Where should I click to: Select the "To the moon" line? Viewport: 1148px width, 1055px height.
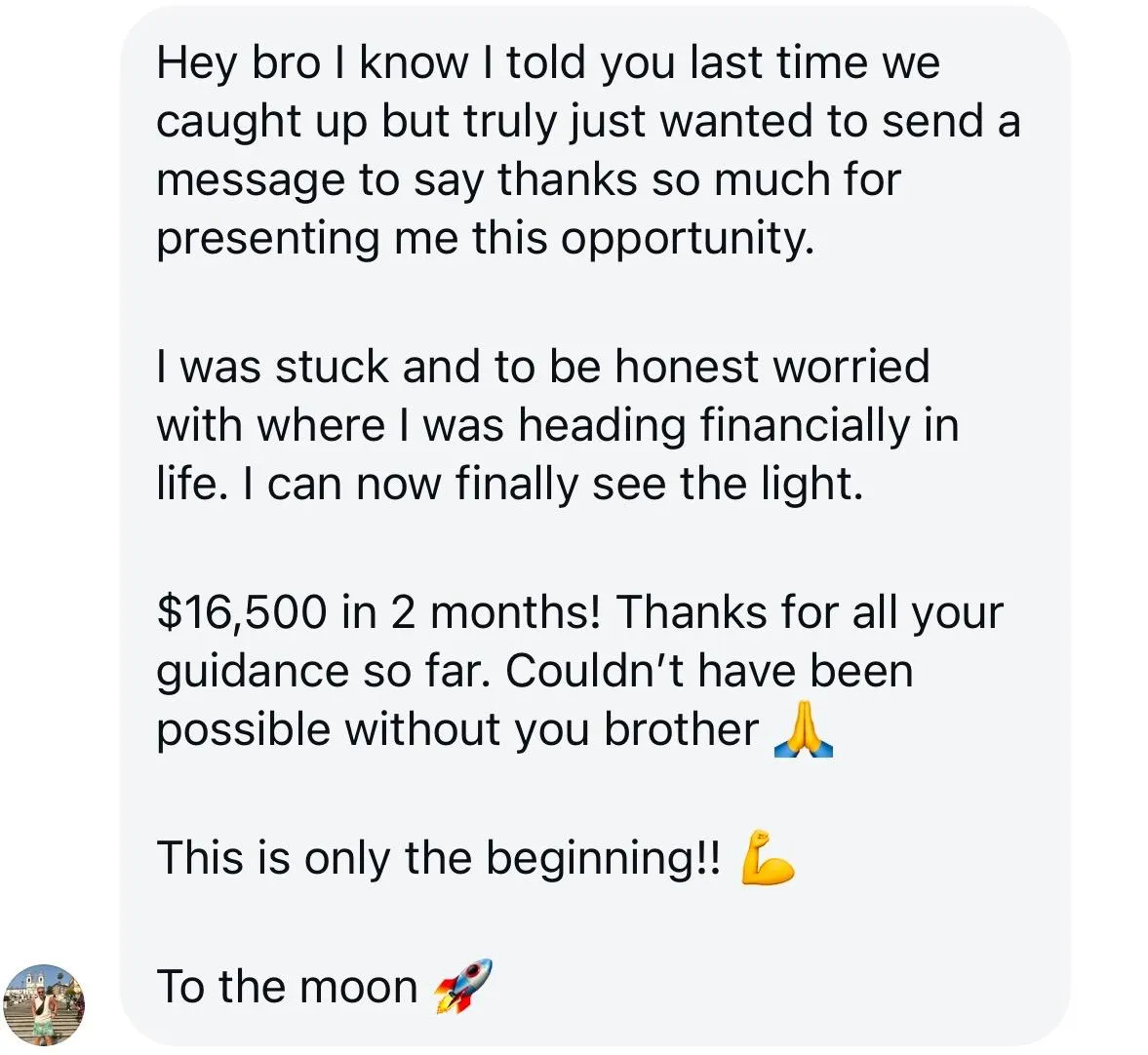click(x=286, y=986)
